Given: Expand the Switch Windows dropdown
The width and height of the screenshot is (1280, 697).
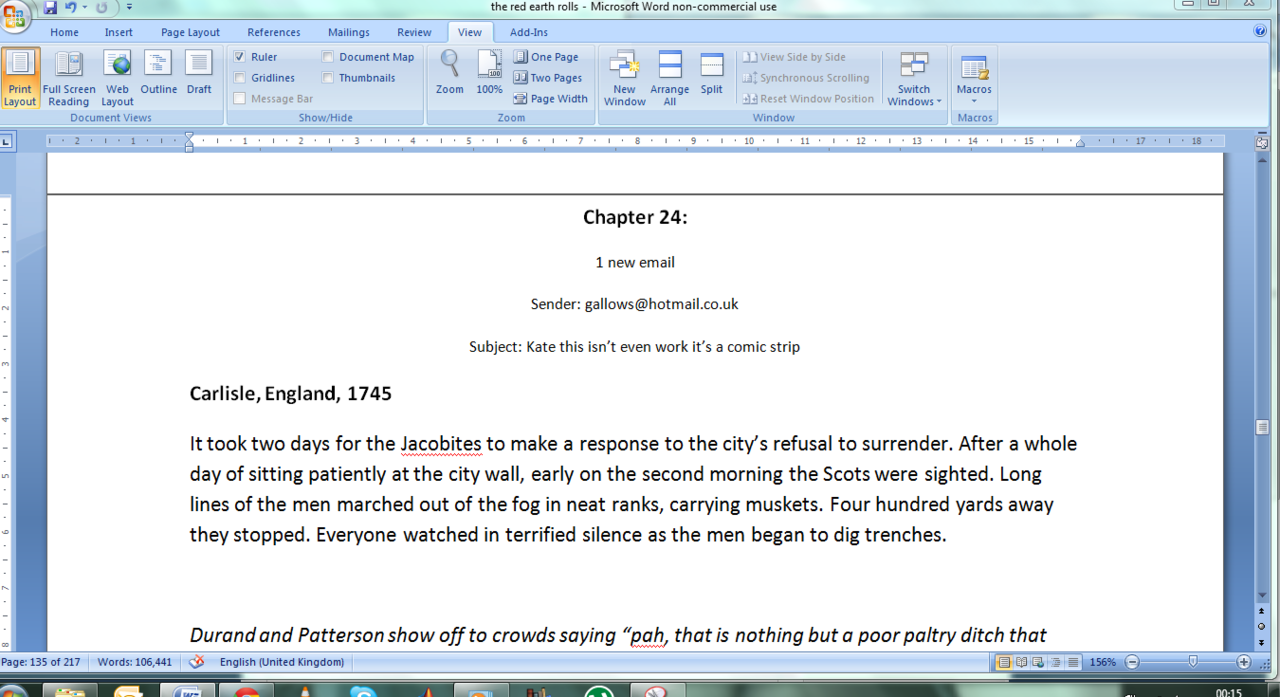Looking at the screenshot, I should (914, 80).
